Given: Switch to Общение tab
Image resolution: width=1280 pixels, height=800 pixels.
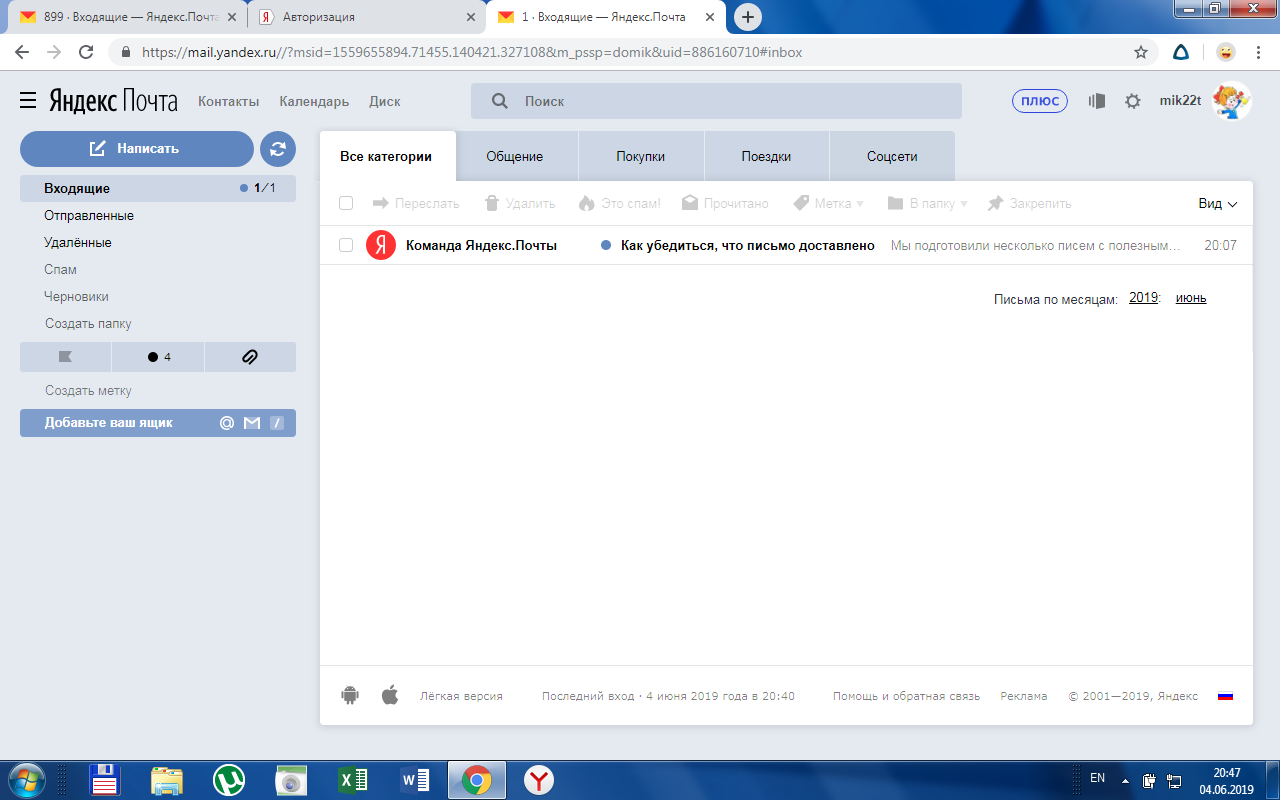Looking at the screenshot, I should (515, 156).
